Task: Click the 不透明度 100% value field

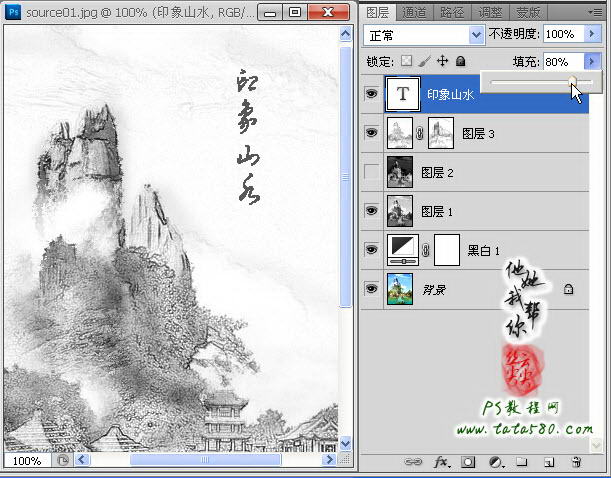Action: [x=564, y=34]
